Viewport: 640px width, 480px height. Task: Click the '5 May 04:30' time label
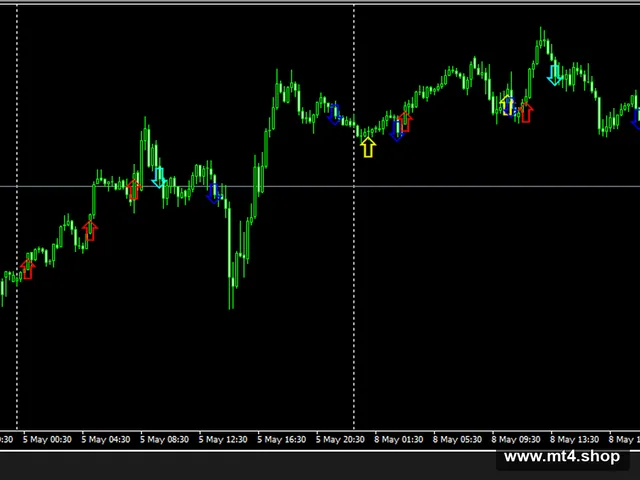(106, 440)
